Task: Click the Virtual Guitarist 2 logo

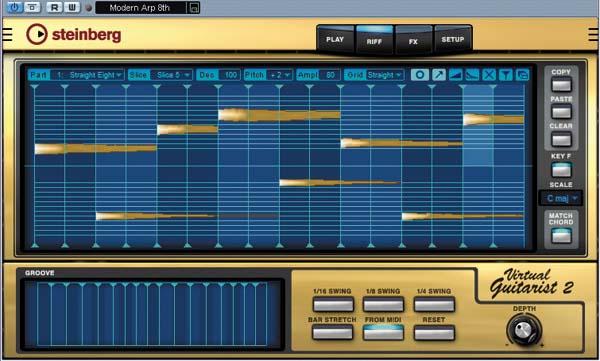Action: (x=531, y=284)
